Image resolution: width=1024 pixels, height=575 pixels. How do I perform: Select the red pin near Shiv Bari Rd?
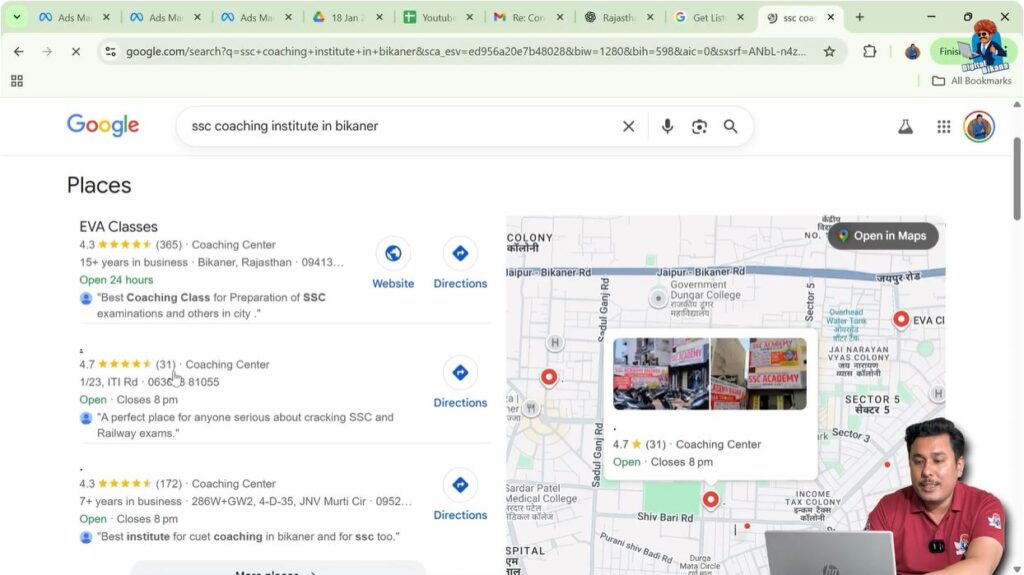[x=711, y=500]
